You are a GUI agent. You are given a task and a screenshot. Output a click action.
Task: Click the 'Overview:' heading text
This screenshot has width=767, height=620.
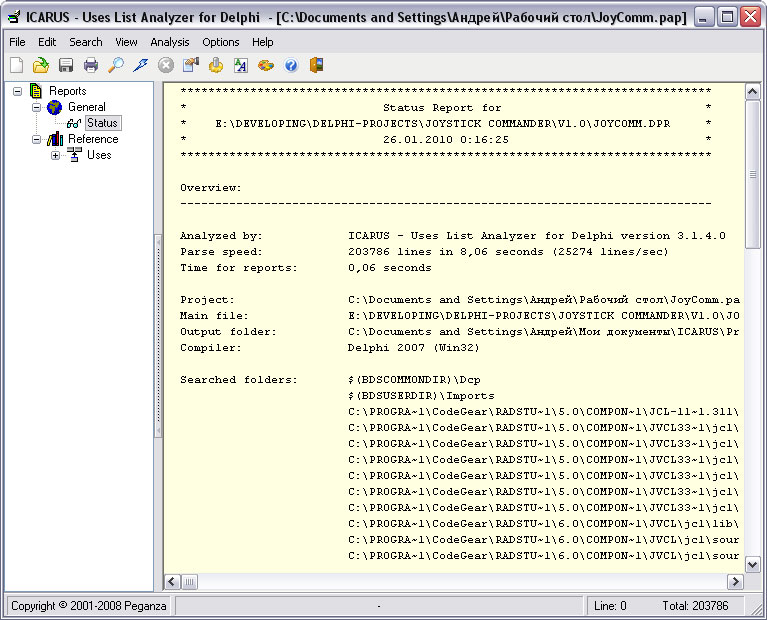coord(211,188)
